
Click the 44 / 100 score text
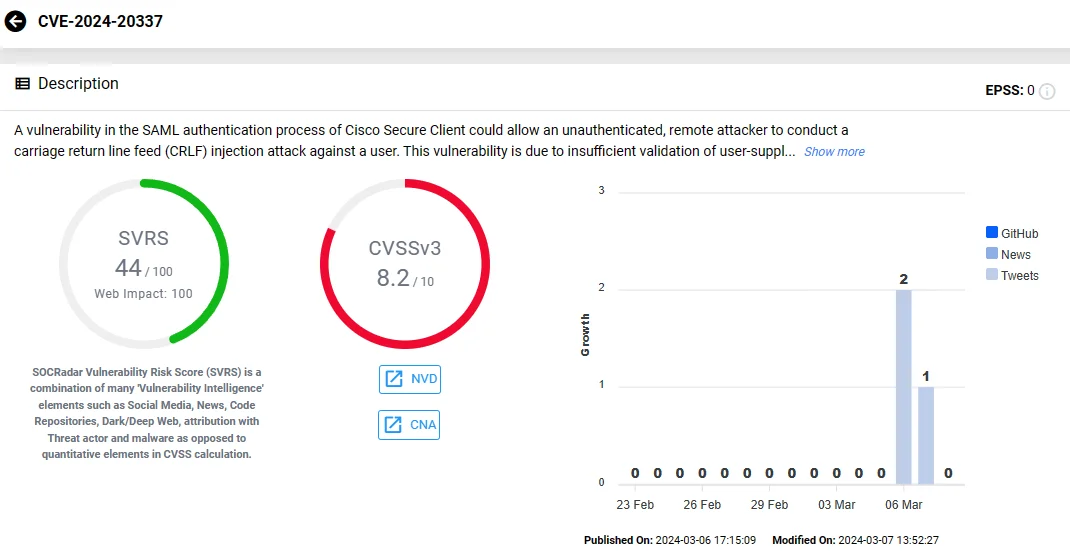[x=143, y=268]
